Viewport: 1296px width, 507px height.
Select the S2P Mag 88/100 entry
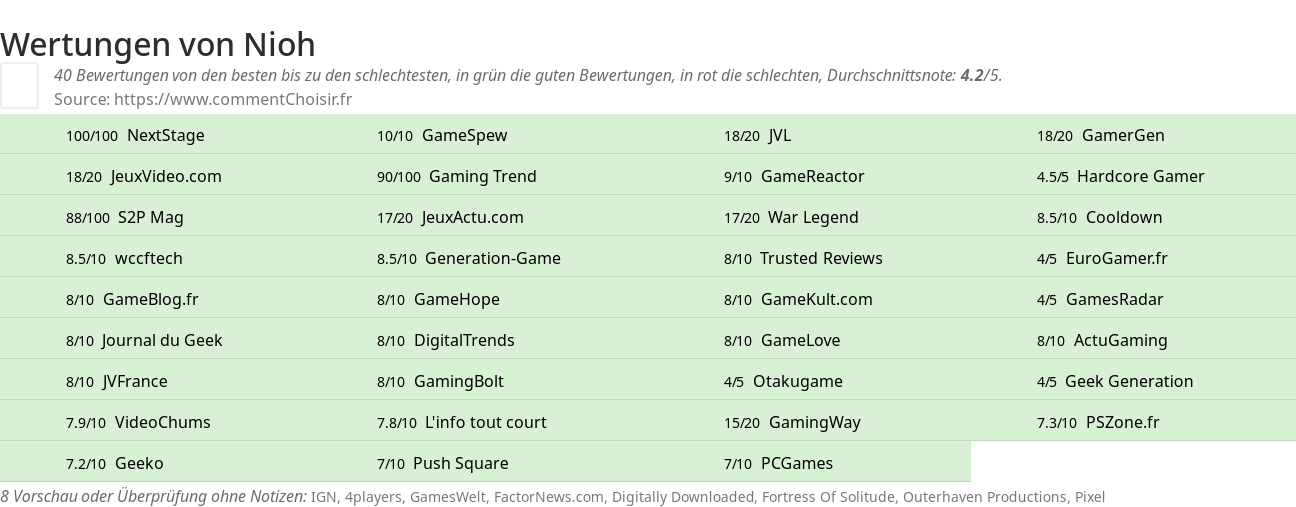point(125,217)
